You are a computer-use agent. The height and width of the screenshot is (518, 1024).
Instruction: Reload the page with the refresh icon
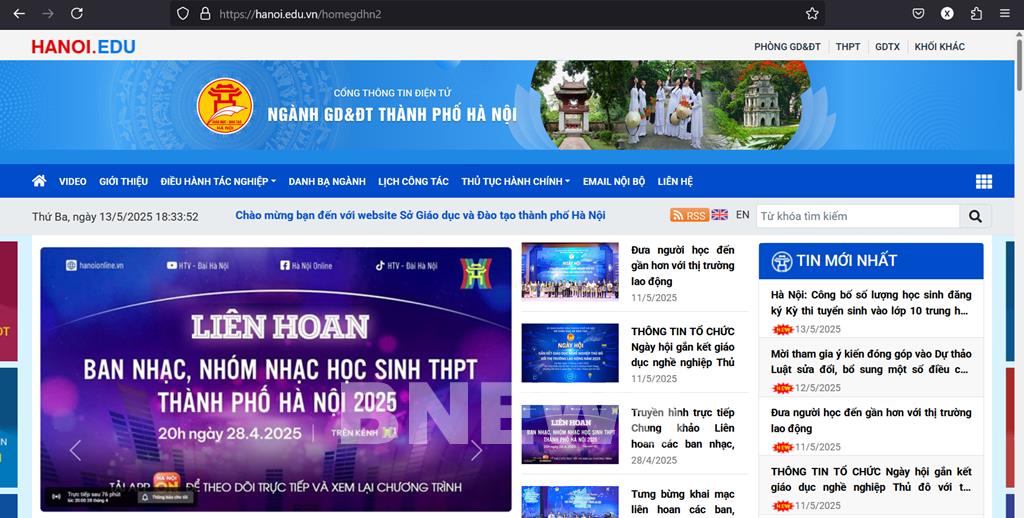(76, 13)
